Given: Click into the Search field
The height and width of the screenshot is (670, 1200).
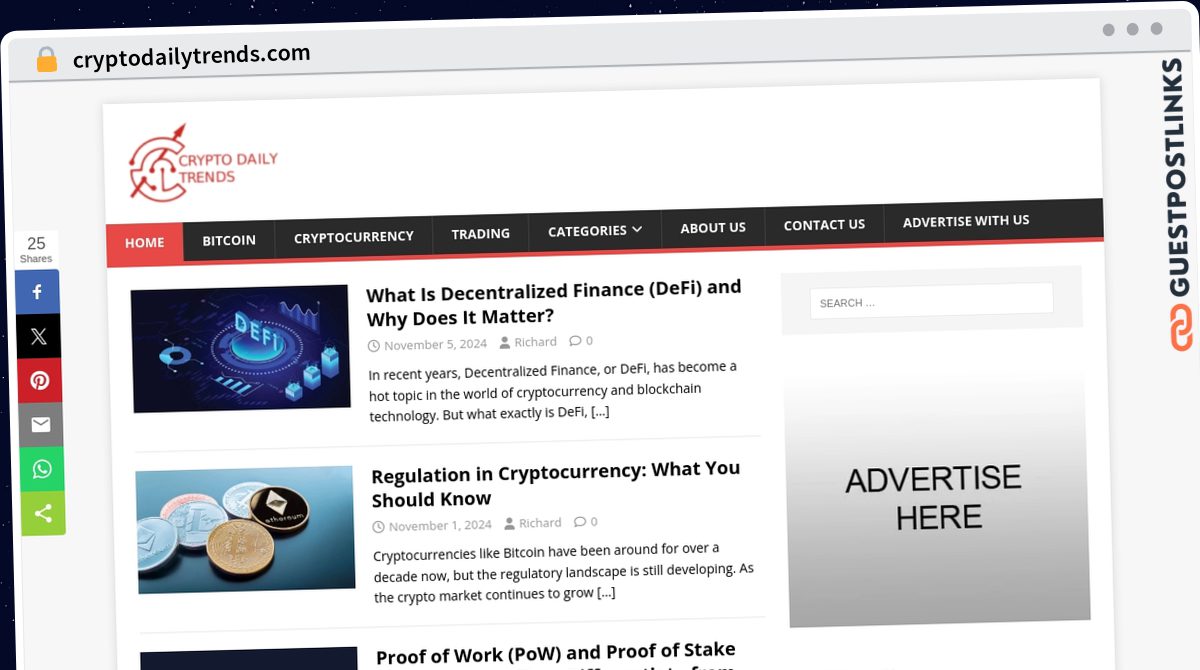Looking at the screenshot, I should pos(931,301).
